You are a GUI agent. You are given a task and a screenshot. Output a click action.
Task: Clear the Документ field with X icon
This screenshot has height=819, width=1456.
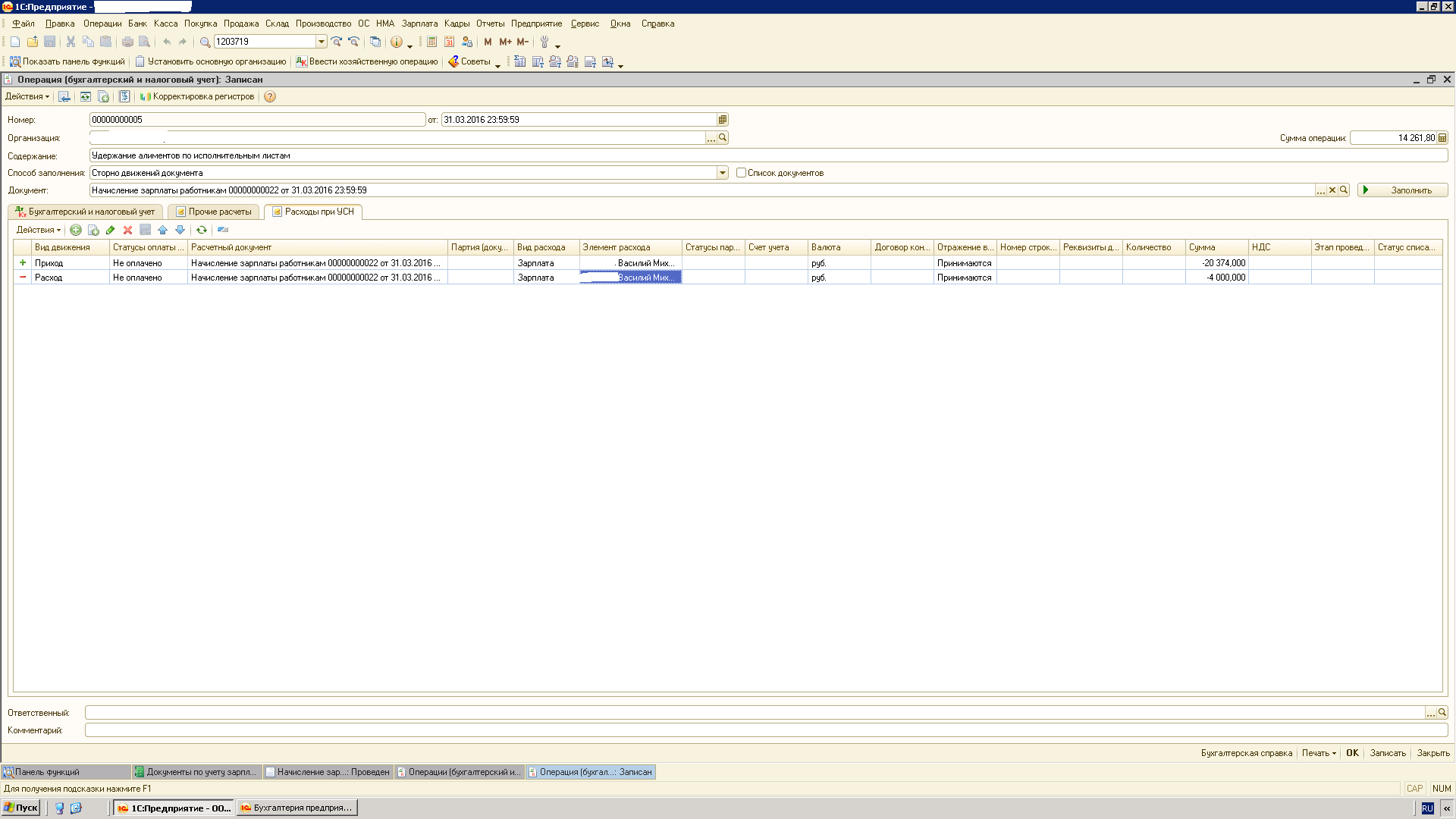[x=1332, y=190]
